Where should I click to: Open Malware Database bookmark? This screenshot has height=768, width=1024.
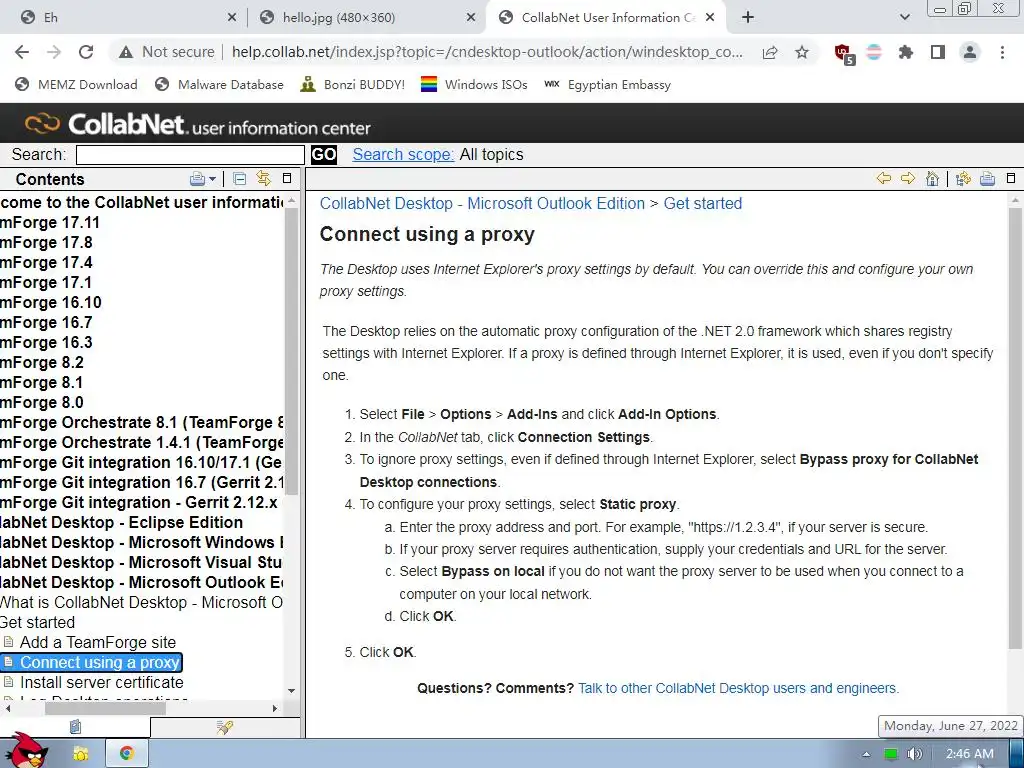coord(219,85)
